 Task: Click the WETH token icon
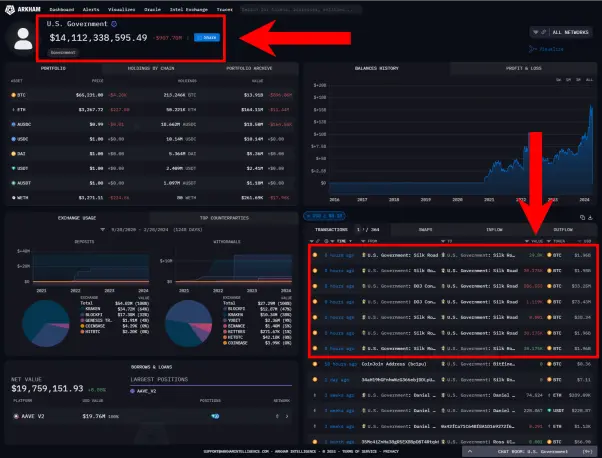[x=13, y=198]
